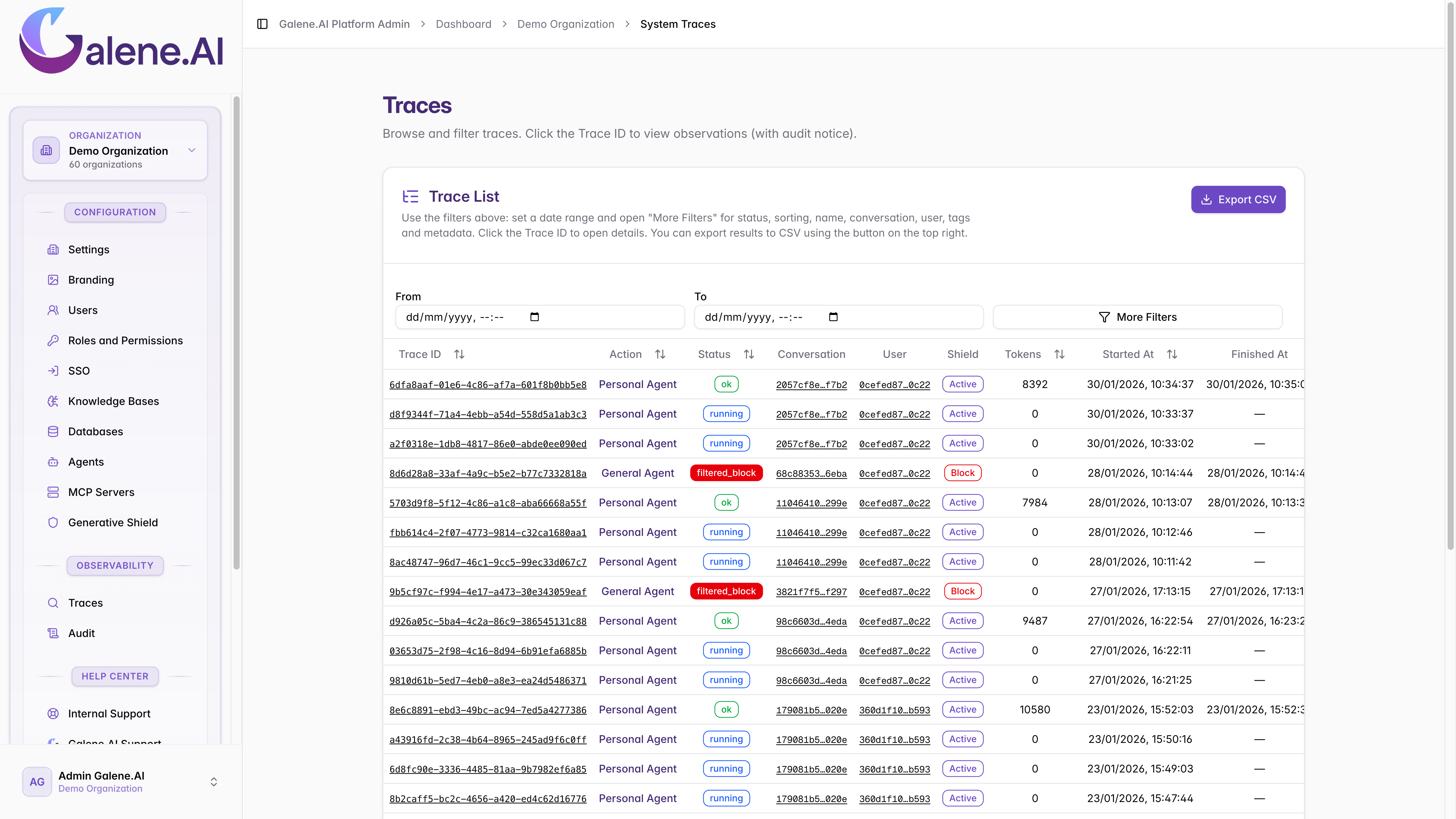
Task: Open user 360d1f10…b593 in 8e6c8891 row
Action: 895,711
